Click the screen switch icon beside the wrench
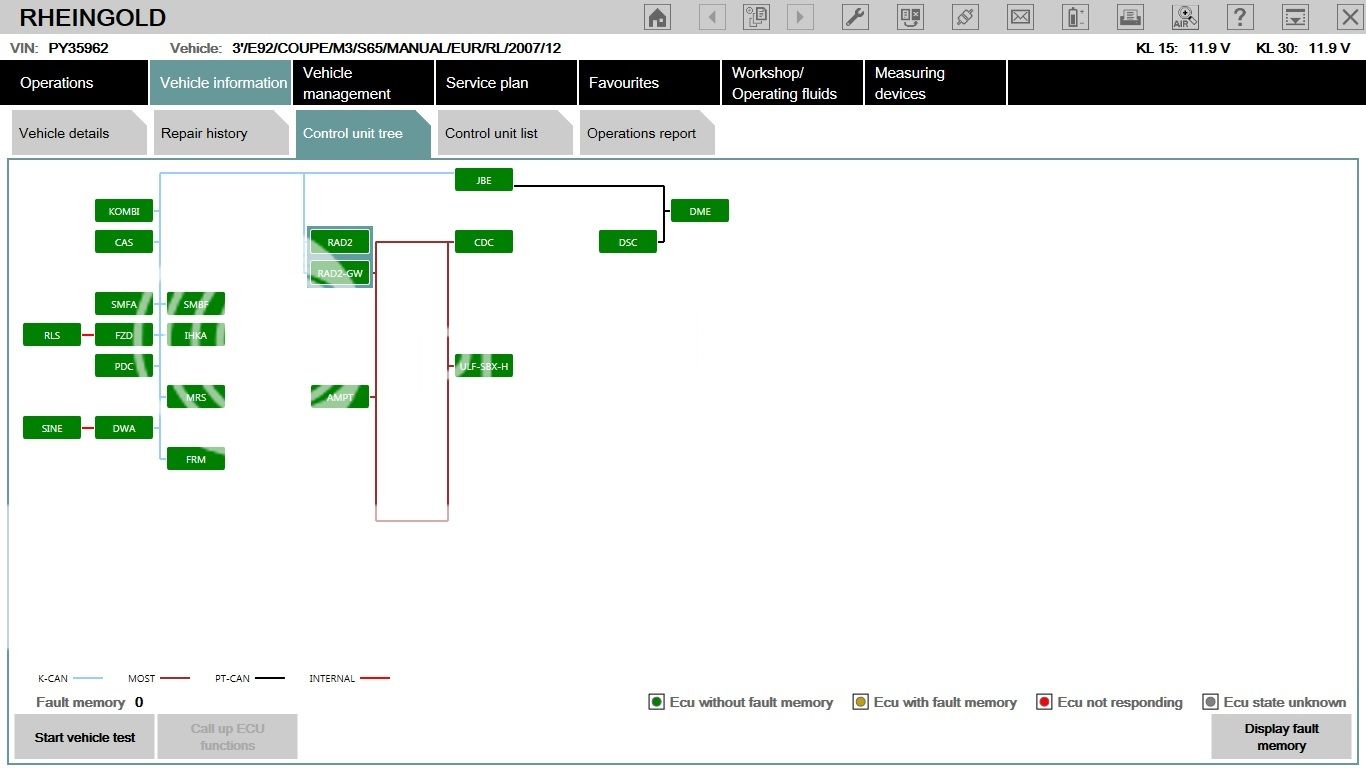Image resolution: width=1366 pixels, height=768 pixels. click(910, 17)
